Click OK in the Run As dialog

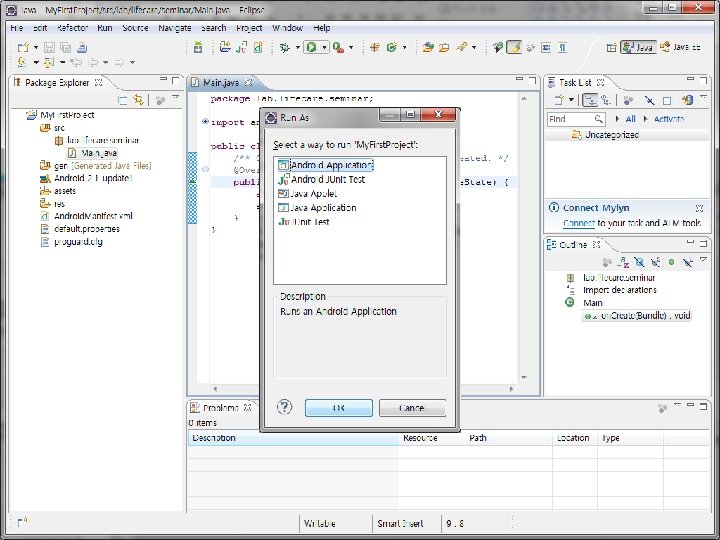(339, 408)
